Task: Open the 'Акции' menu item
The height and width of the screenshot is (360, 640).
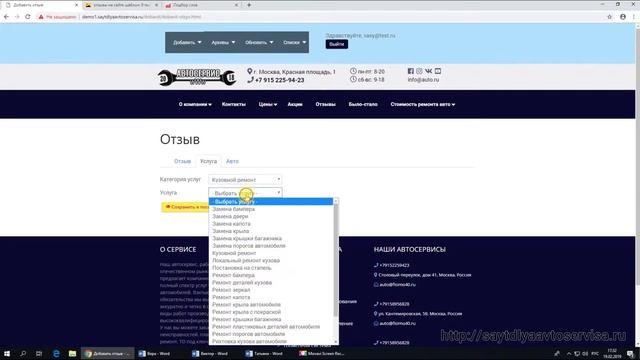Action: pos(295,104)
